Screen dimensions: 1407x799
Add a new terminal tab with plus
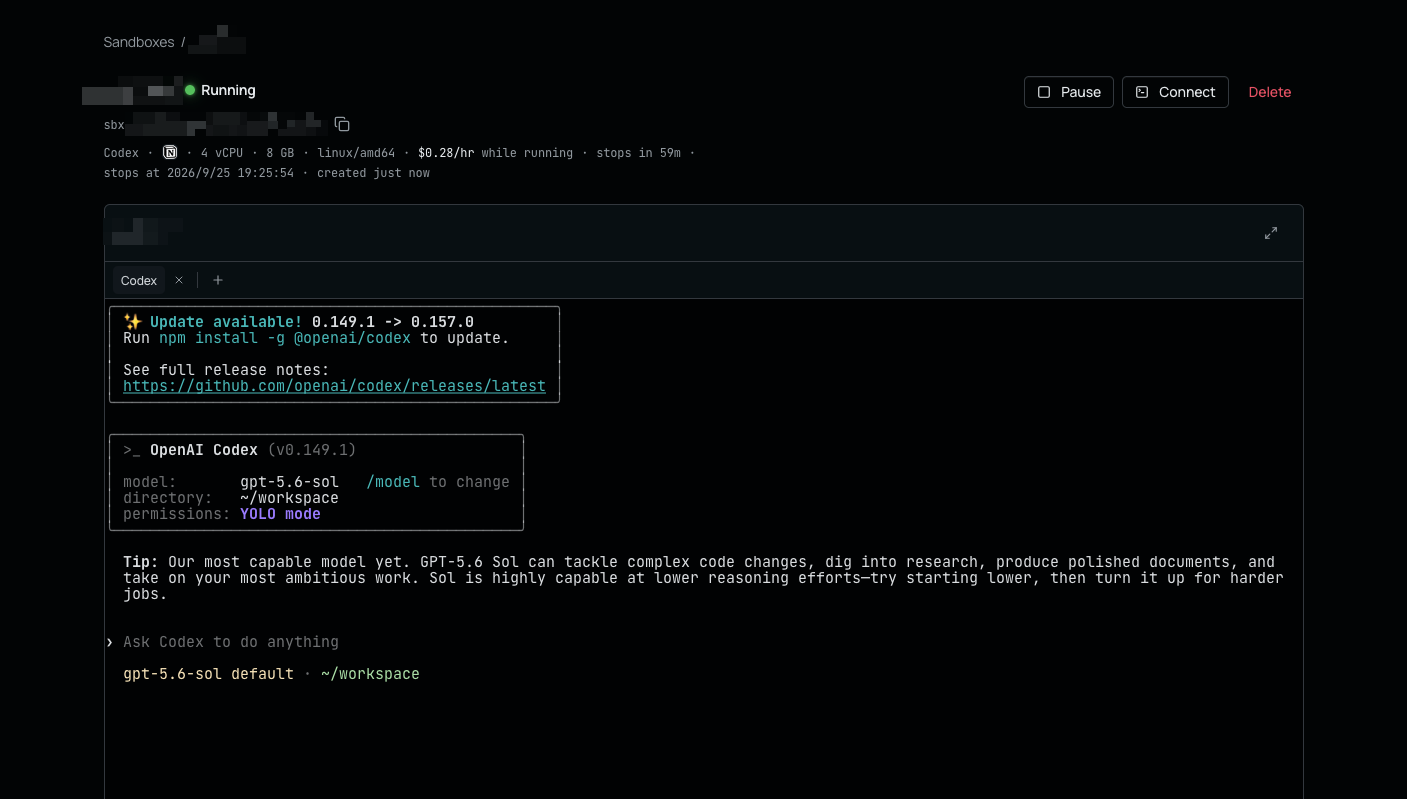coord(218,280)
